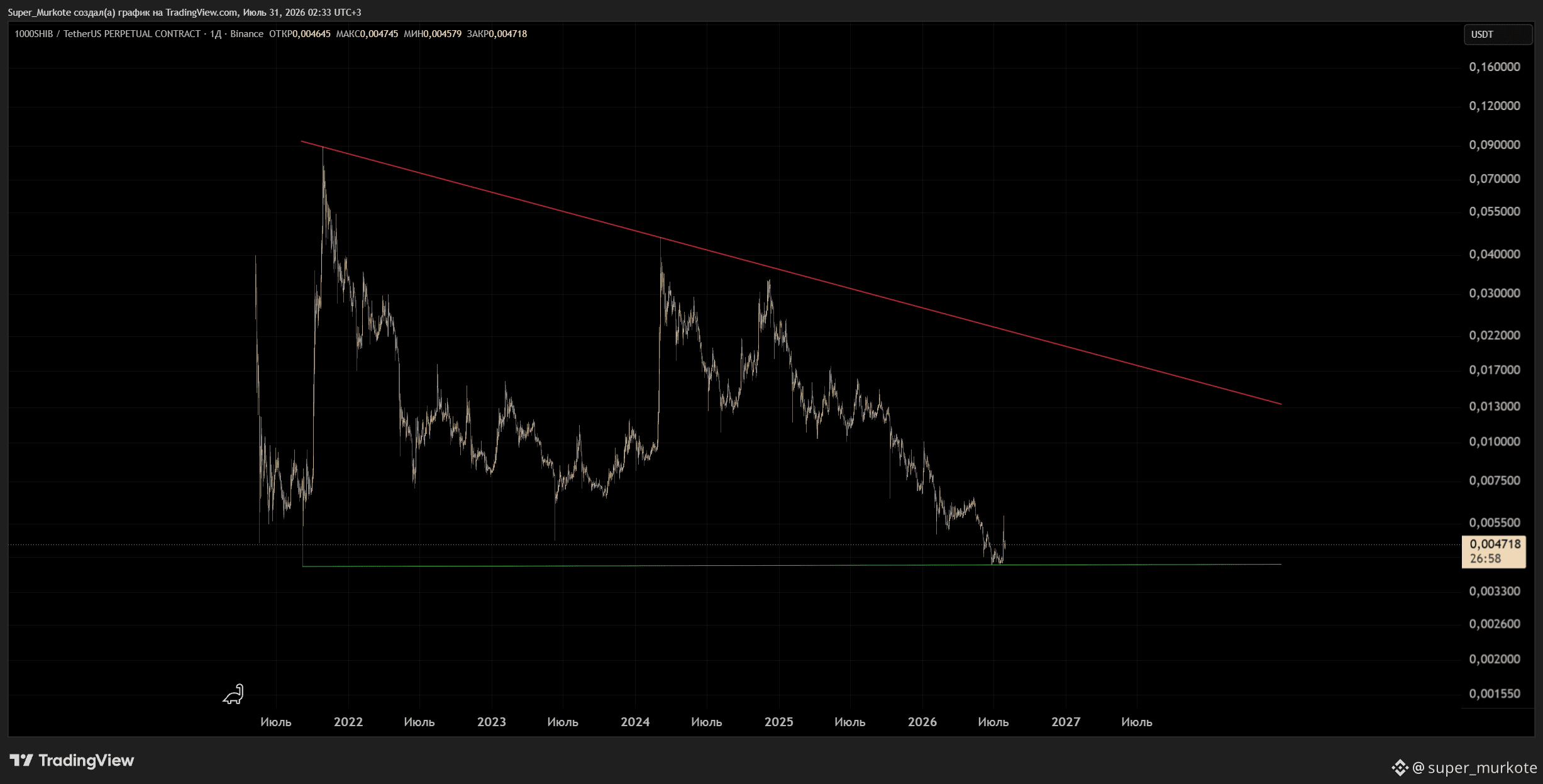Image resolution: width=1543 pixels, height=784 pixels.
Task: Click the 0,002600 price axis label
Action: [1495, 624]
